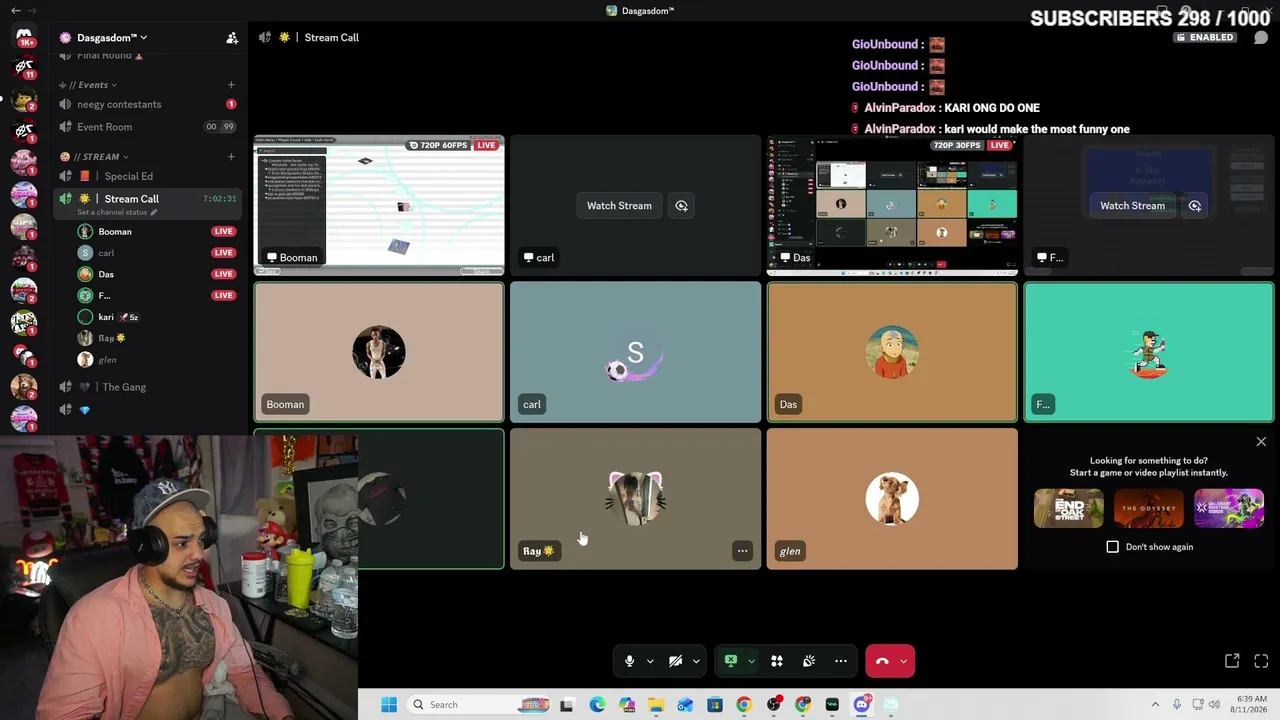Expand microphone input options arrow

(650, 661)
